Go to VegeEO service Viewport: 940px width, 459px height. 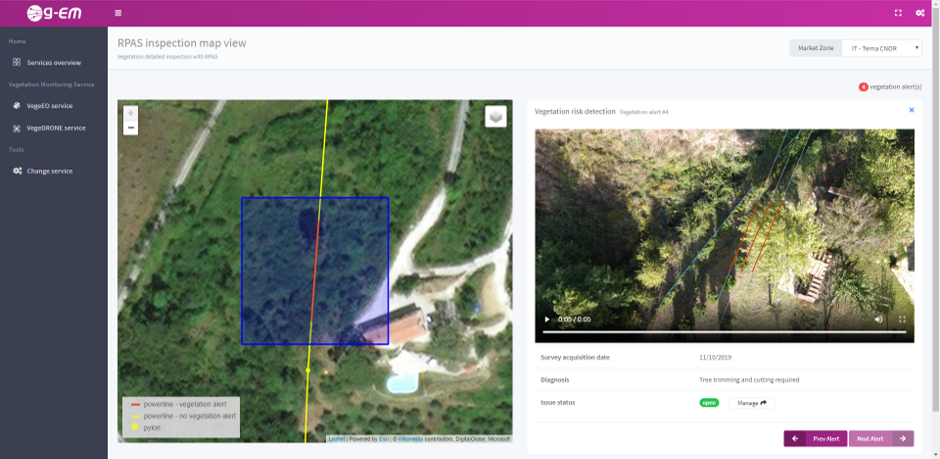pos(49,105)
